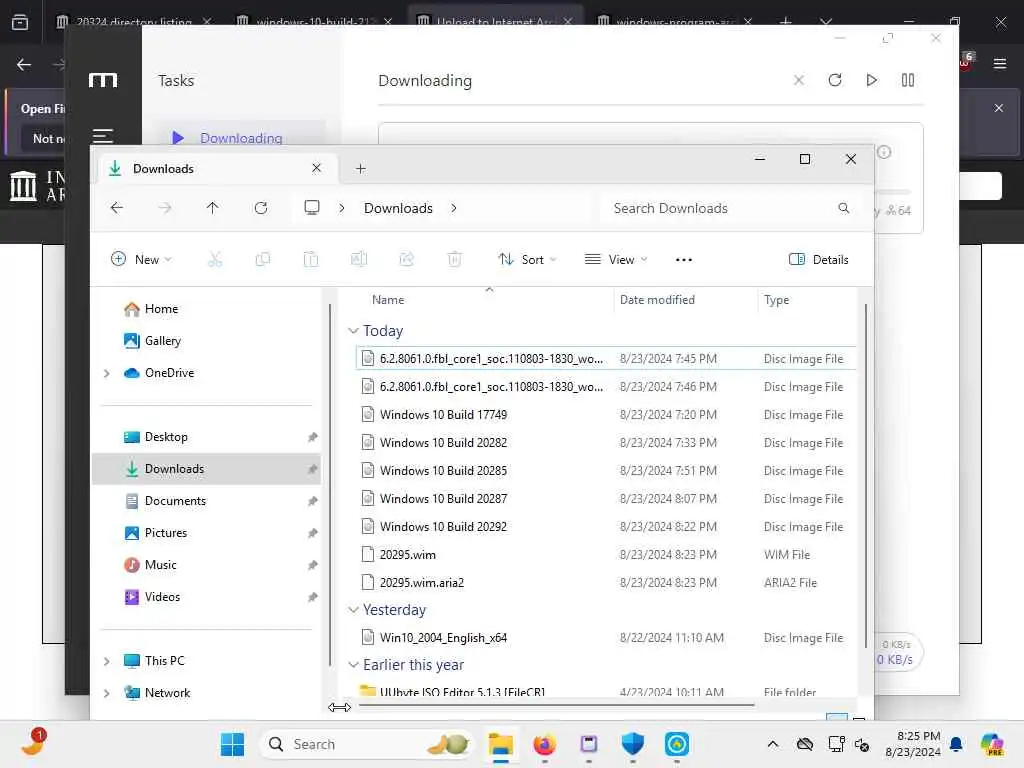Sort files by Date modified column

coord(657,300)
